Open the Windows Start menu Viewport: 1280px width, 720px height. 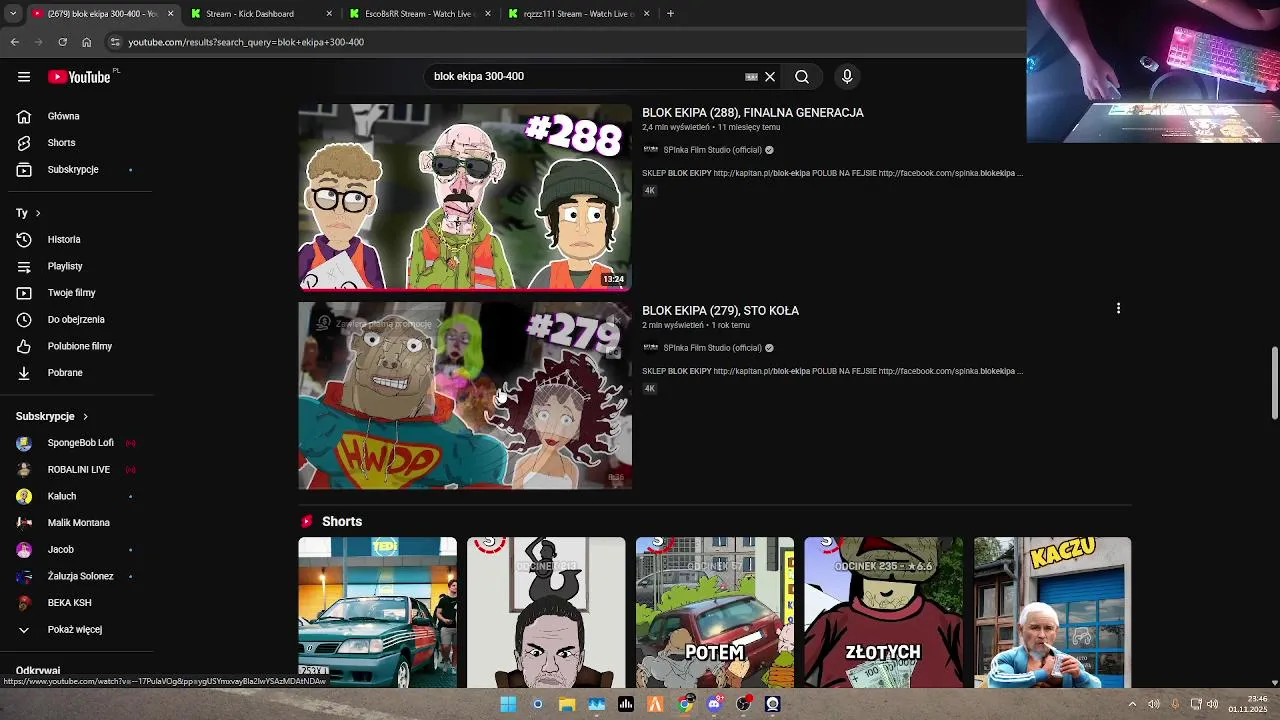(x=508, y=704)
